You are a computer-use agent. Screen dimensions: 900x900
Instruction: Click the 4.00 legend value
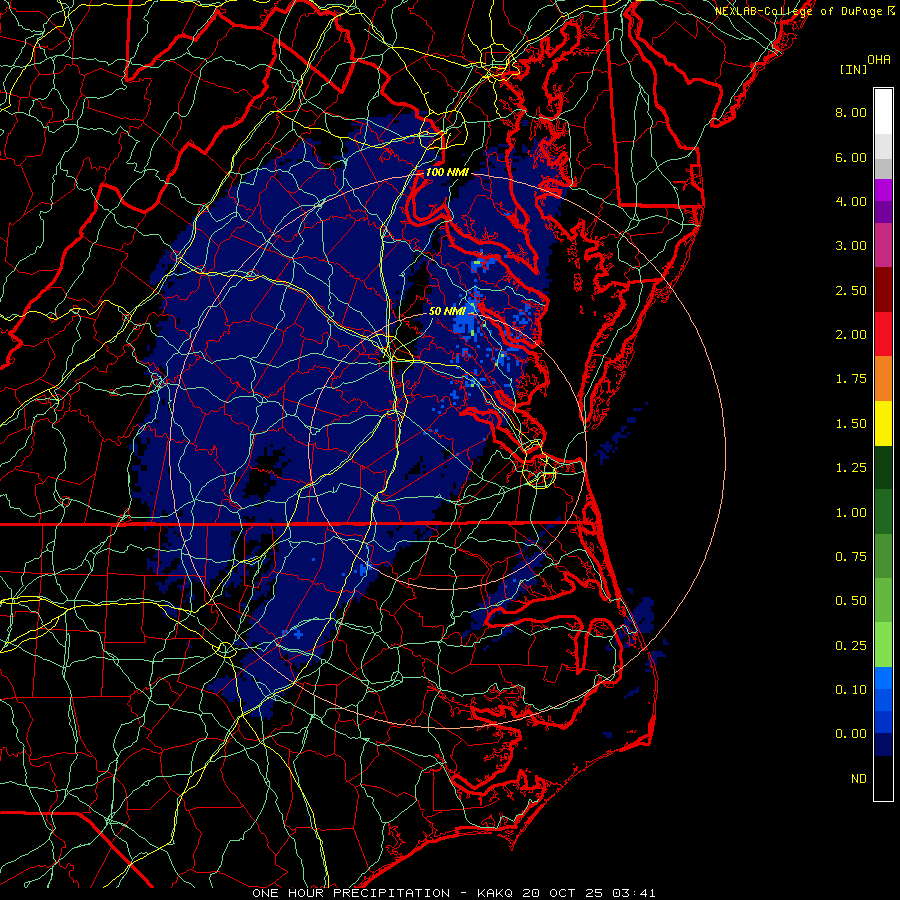[851, 201]
